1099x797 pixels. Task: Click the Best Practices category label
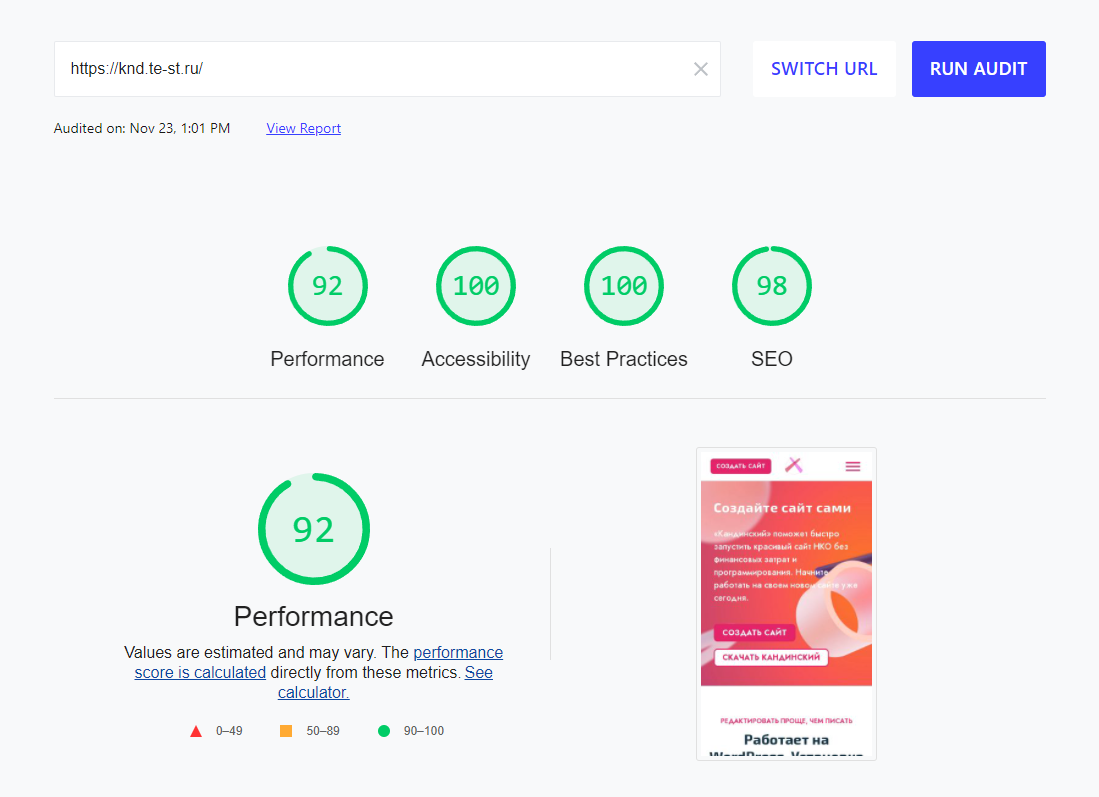624,359
